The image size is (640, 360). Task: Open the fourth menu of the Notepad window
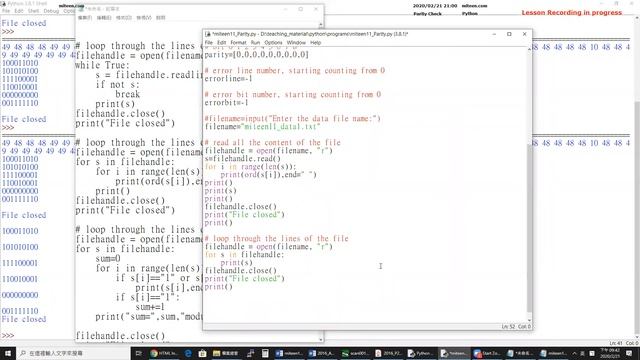(144, 18)
